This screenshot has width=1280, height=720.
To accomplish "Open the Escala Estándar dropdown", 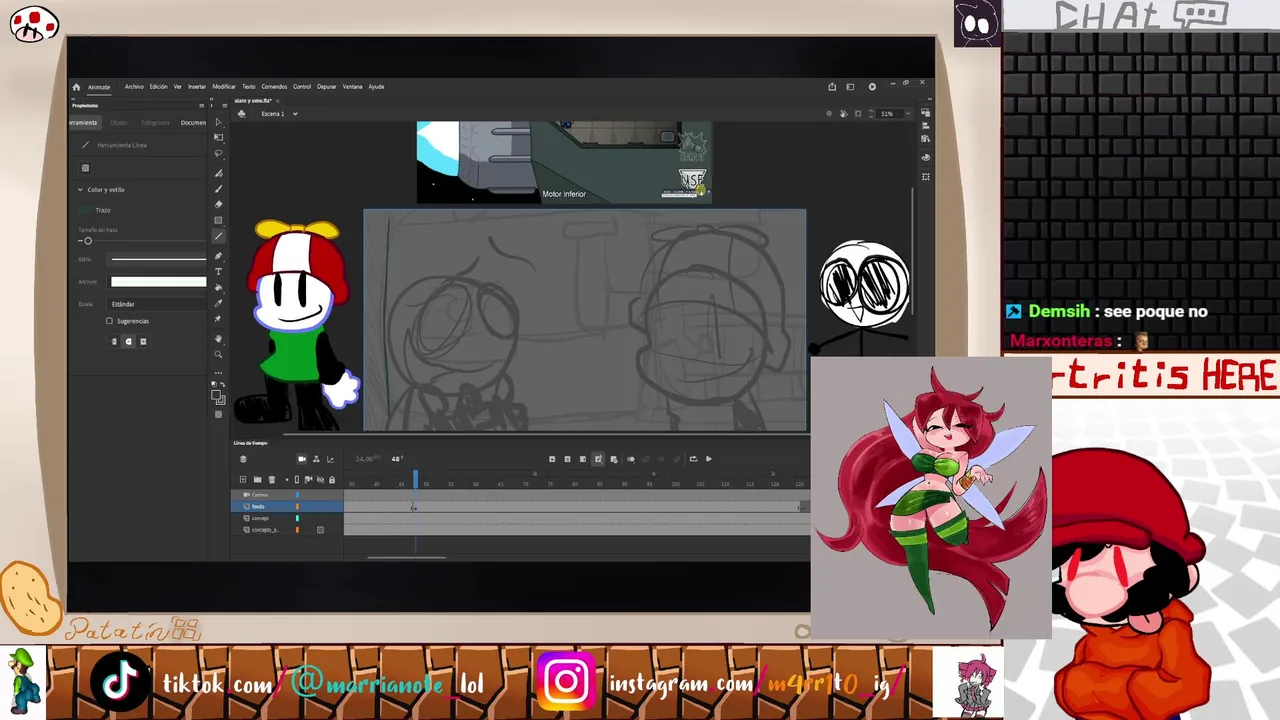I will pyautogui.click(x=158, y=304).
